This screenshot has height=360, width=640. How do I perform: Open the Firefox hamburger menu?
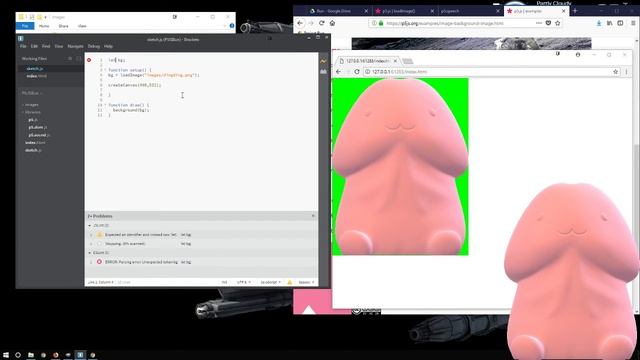tap(633, 23)
